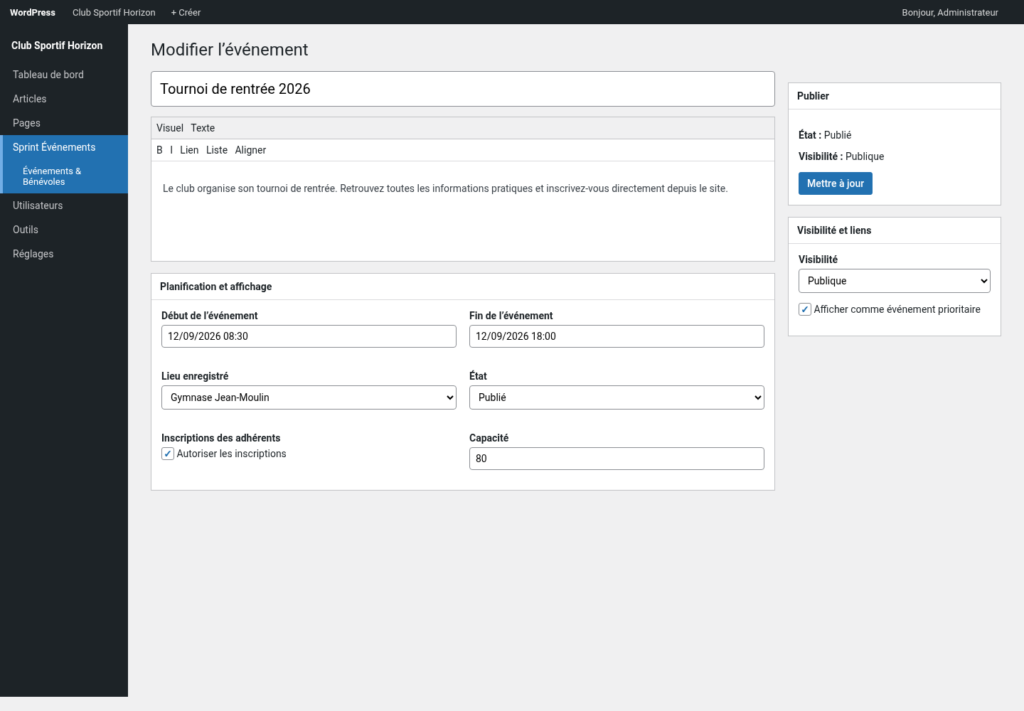This screenshot has width=1024, height=711.
Task: Click the 'Visibilité : Publique' status line
Action: coord(841,157)
